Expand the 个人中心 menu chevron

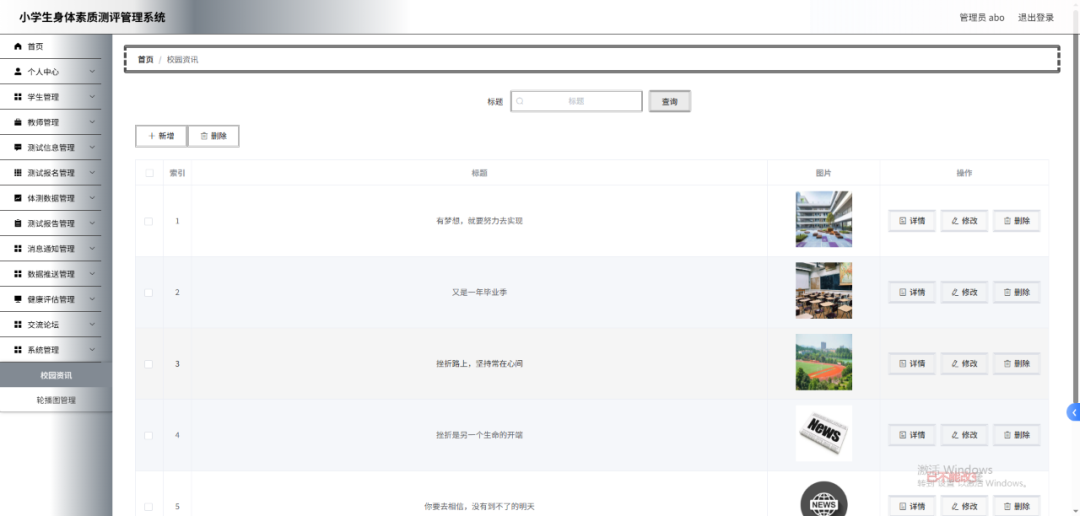[x=92, y=72]
